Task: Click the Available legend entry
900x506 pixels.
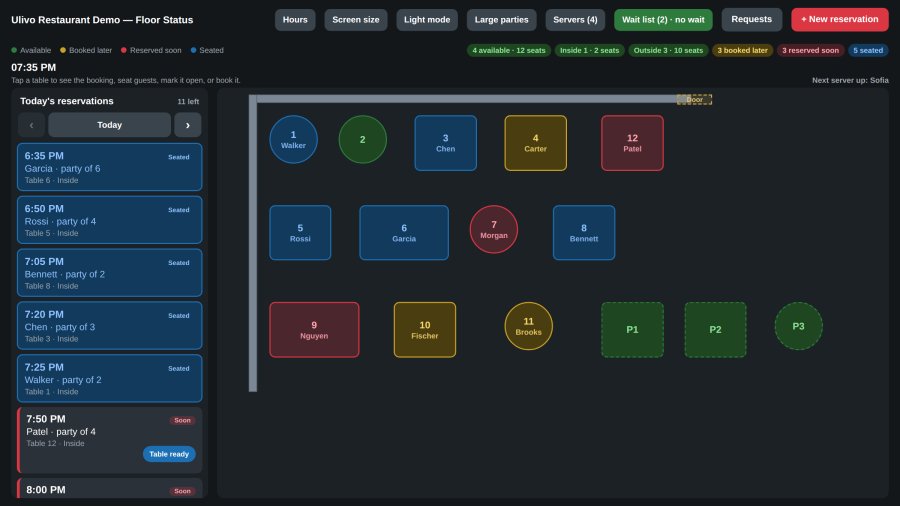Action: tap(31, 50)
